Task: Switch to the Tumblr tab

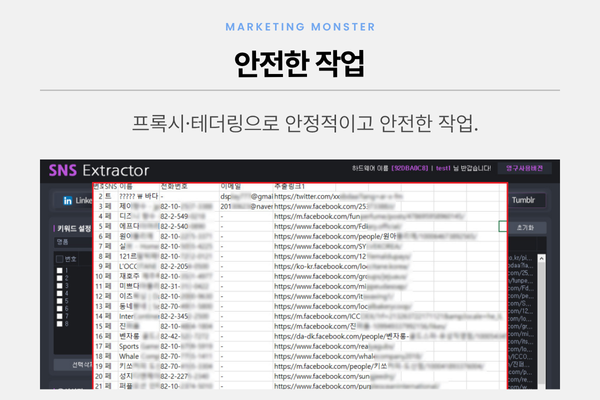Action: coord(526,200)
